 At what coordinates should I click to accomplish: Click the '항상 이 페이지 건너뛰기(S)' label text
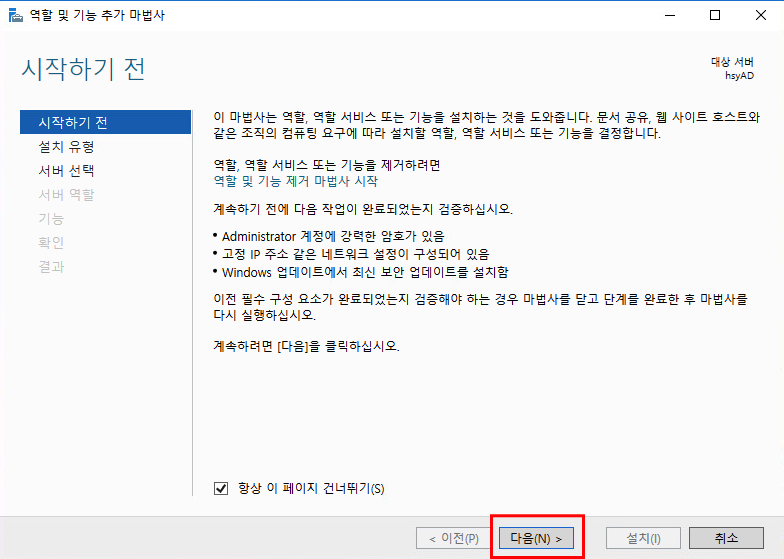(x=311, y=488)
